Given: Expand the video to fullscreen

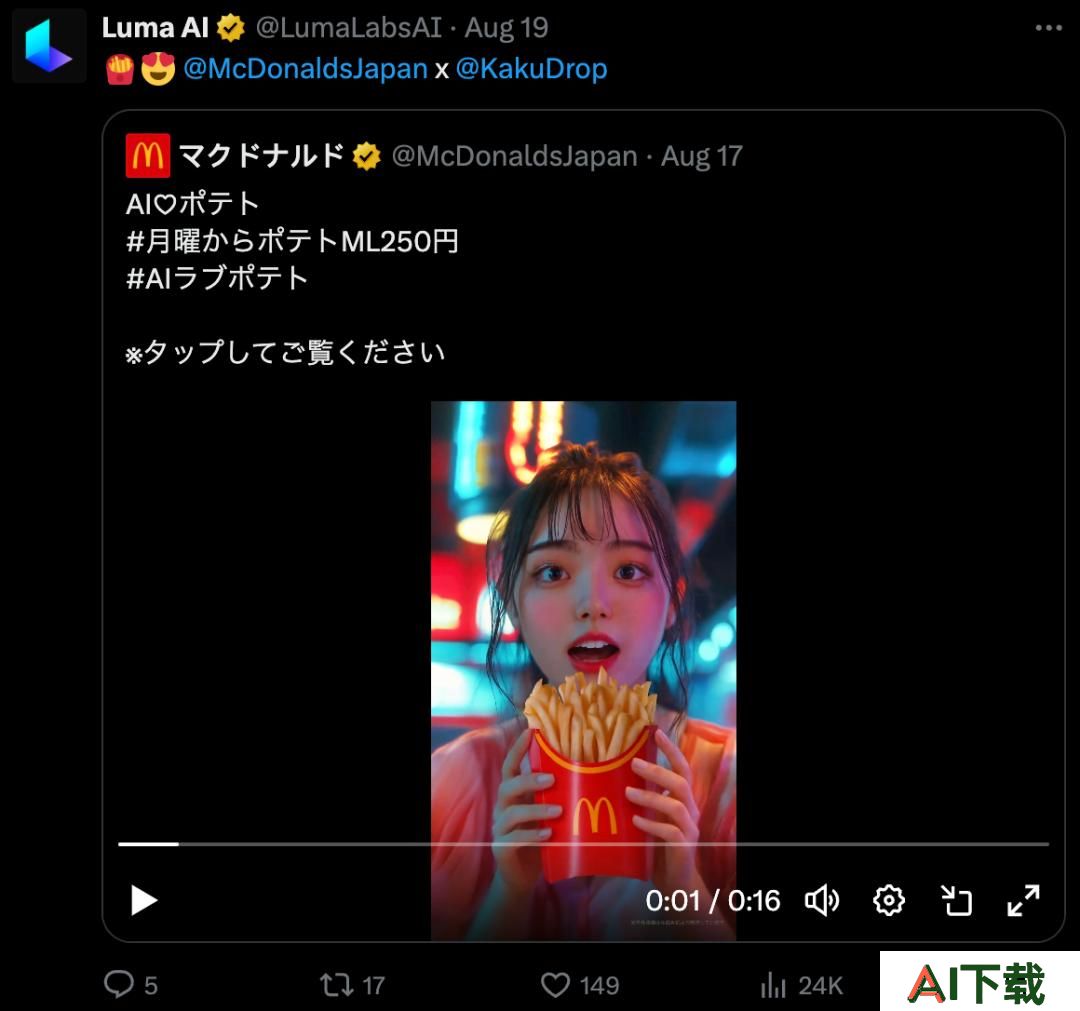Looking at the screenshot, I should pyautogui.click(x=1023, y=900).
